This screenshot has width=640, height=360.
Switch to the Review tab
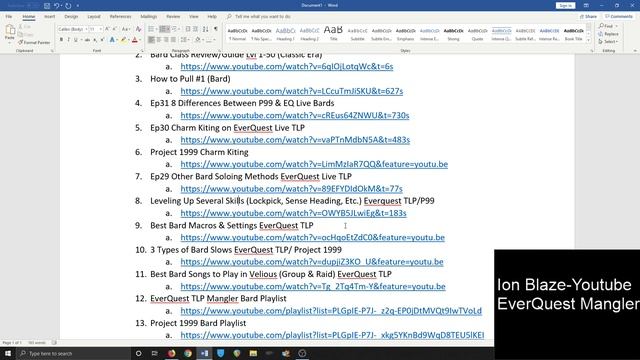pyautogui.click(x=173, y=16)
